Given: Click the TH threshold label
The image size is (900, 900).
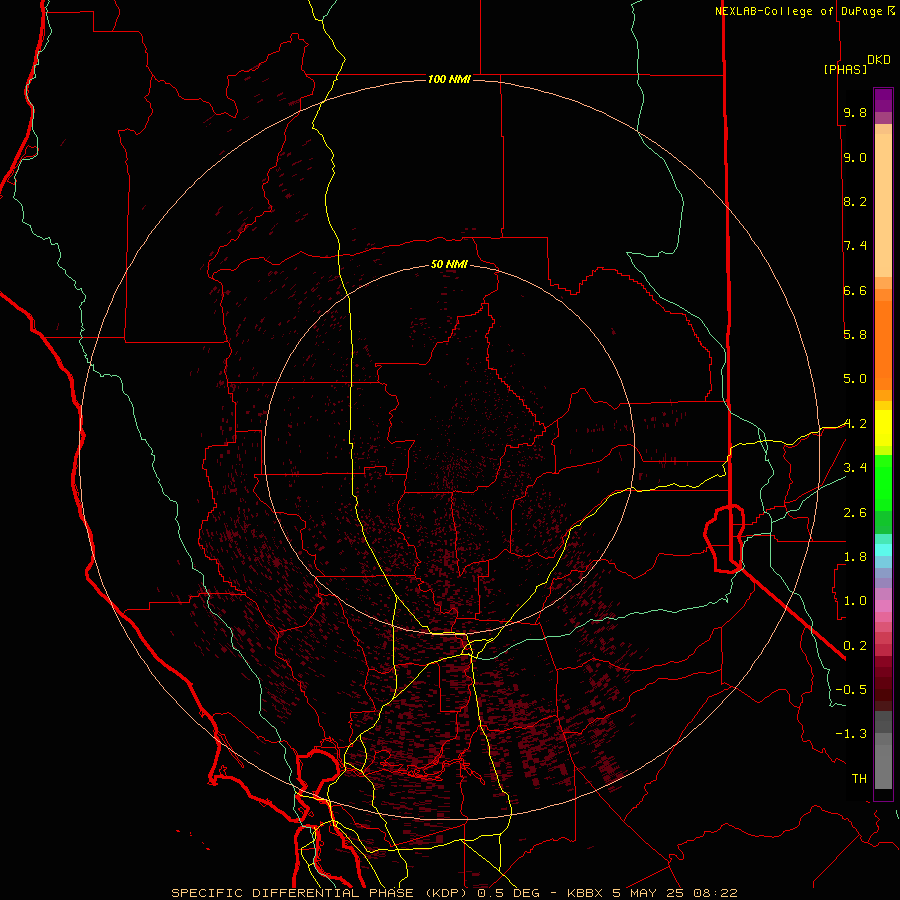Looking at the screenshot, I should pyautogui.click(x=859, y=778).
